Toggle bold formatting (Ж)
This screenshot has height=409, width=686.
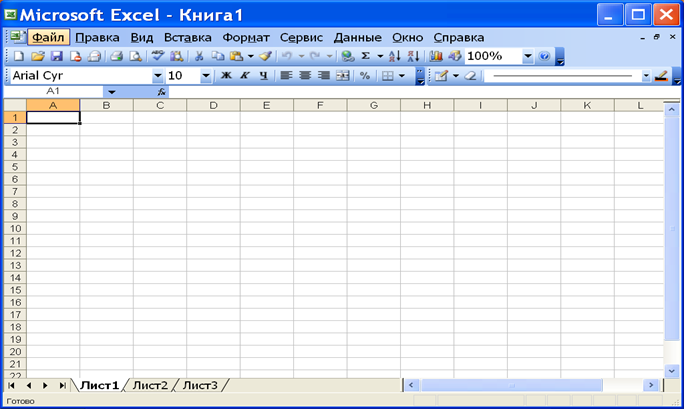[x=226, y=76]
